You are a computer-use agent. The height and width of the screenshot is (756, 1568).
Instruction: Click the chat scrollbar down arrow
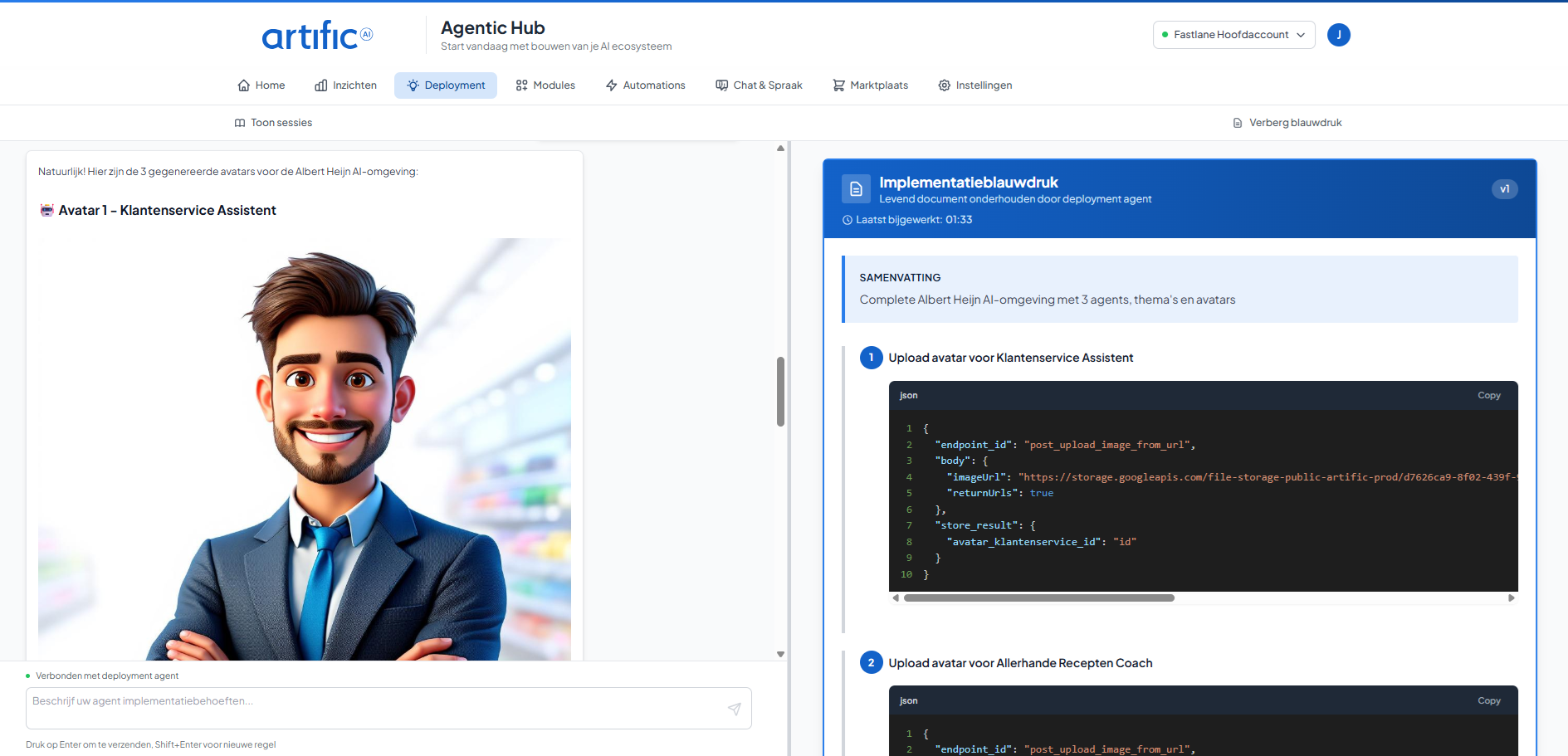(x=780, y=654)
